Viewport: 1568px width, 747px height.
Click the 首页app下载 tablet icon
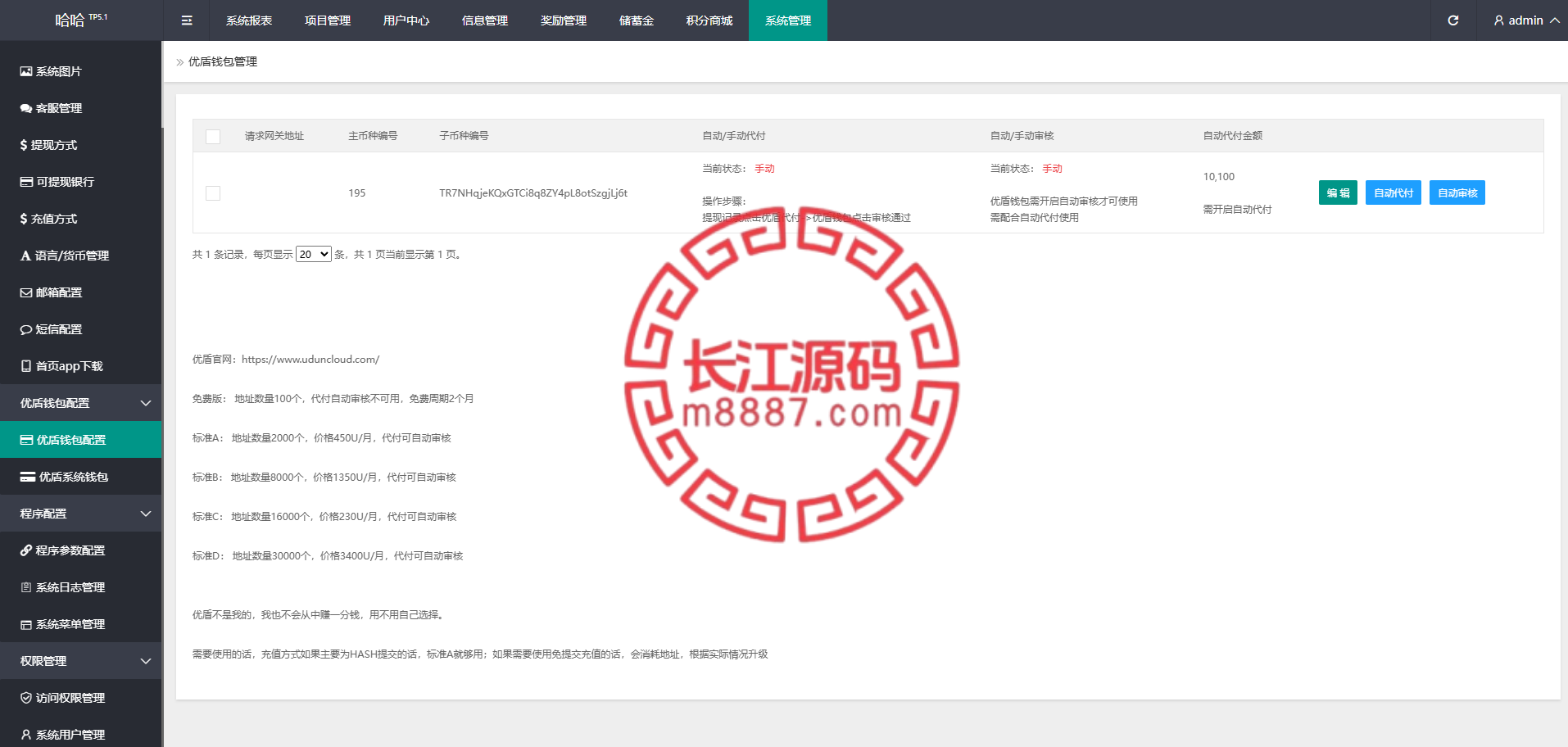26,366
